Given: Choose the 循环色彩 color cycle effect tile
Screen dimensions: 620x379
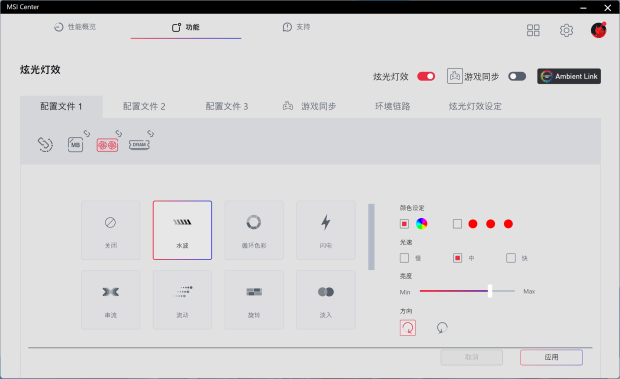Looking at the screenshot, I should [x=254, y=230].
